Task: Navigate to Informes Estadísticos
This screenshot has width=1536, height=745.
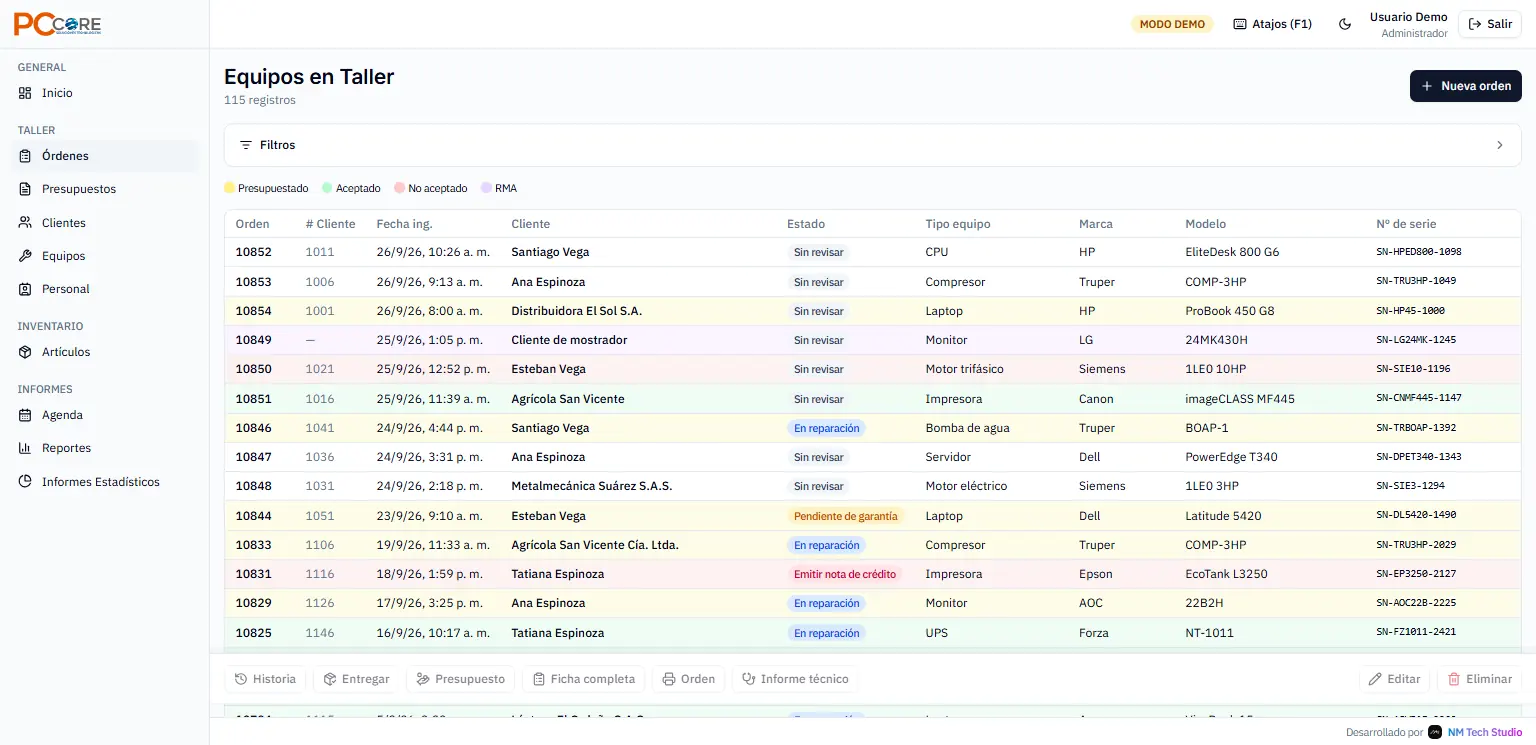Action: 104,482
